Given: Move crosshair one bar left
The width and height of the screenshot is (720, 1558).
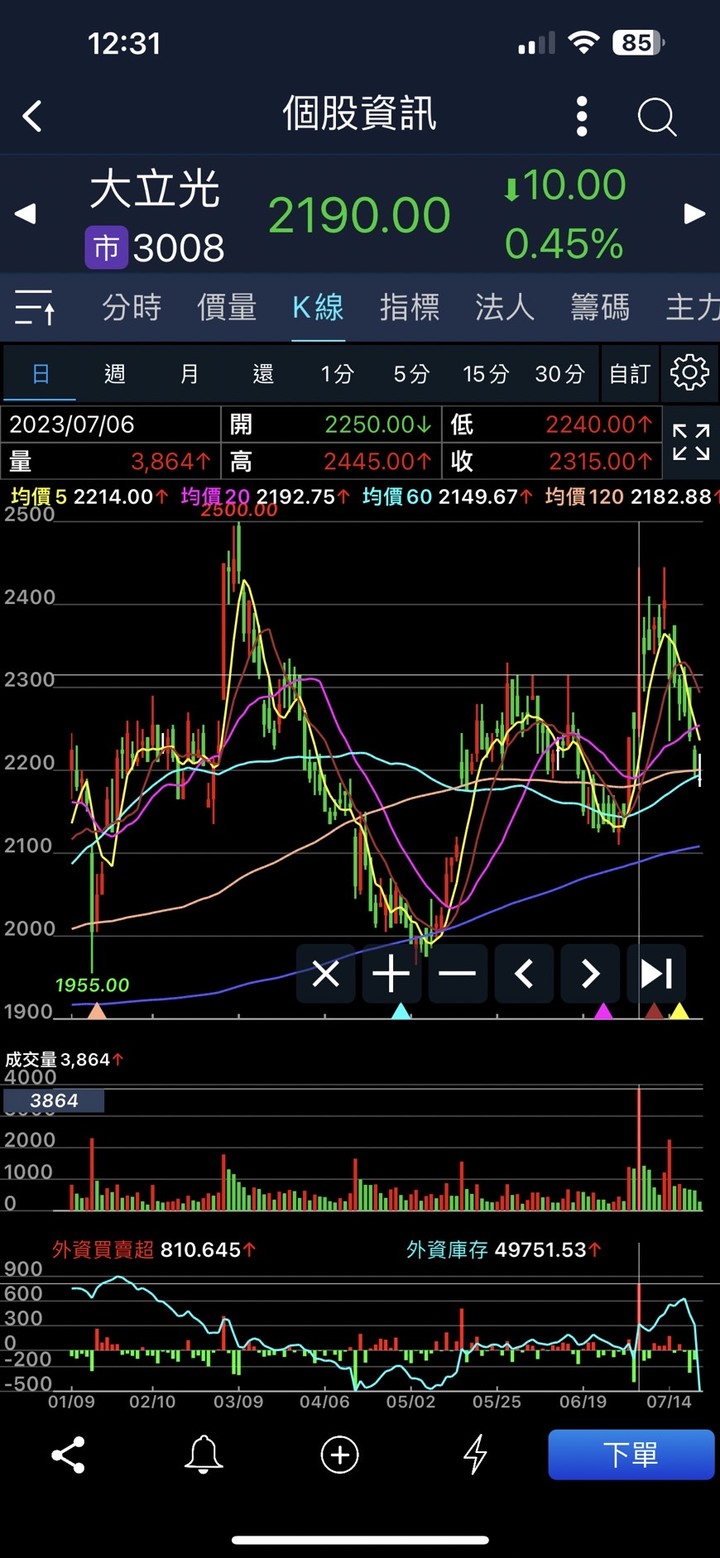Looking at the screenshot, I should pyautogui.click(x=524, y=973).
